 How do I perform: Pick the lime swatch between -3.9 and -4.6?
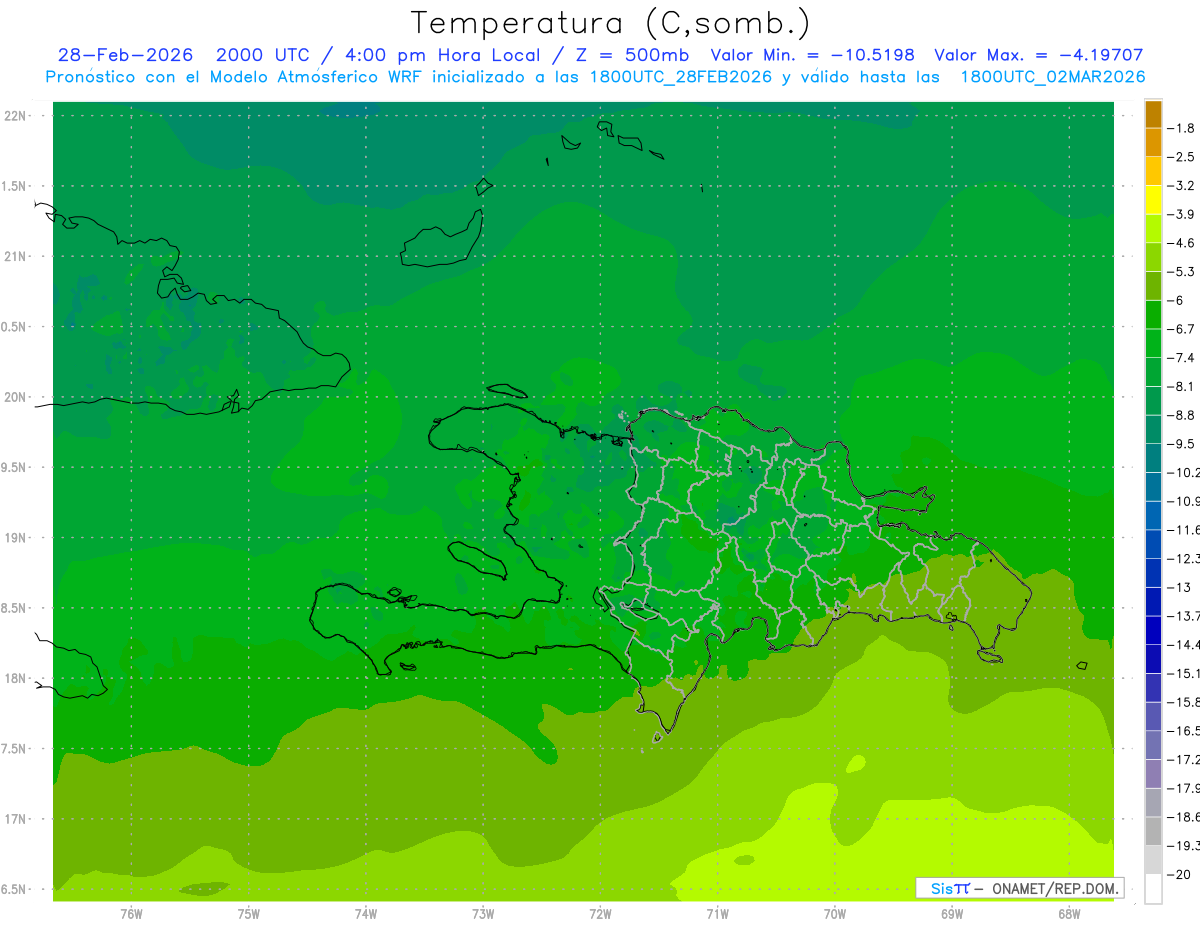pos(1153,229)
